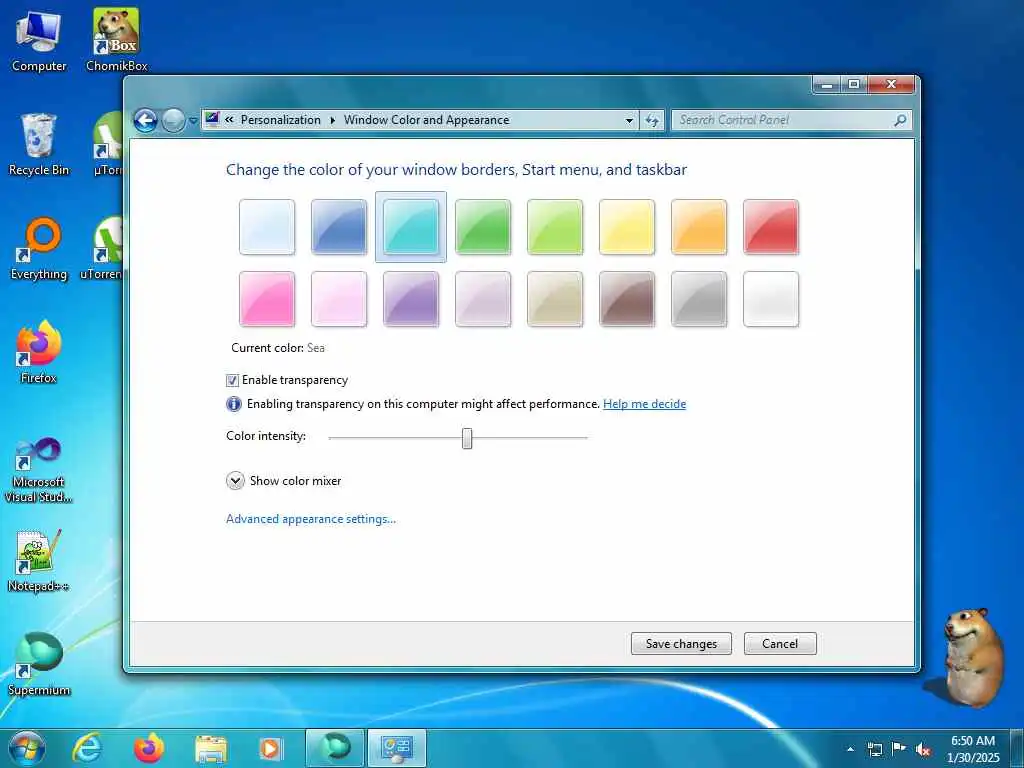
Task: Choose the Ruby red swatch
Action: tap(771, 227)
